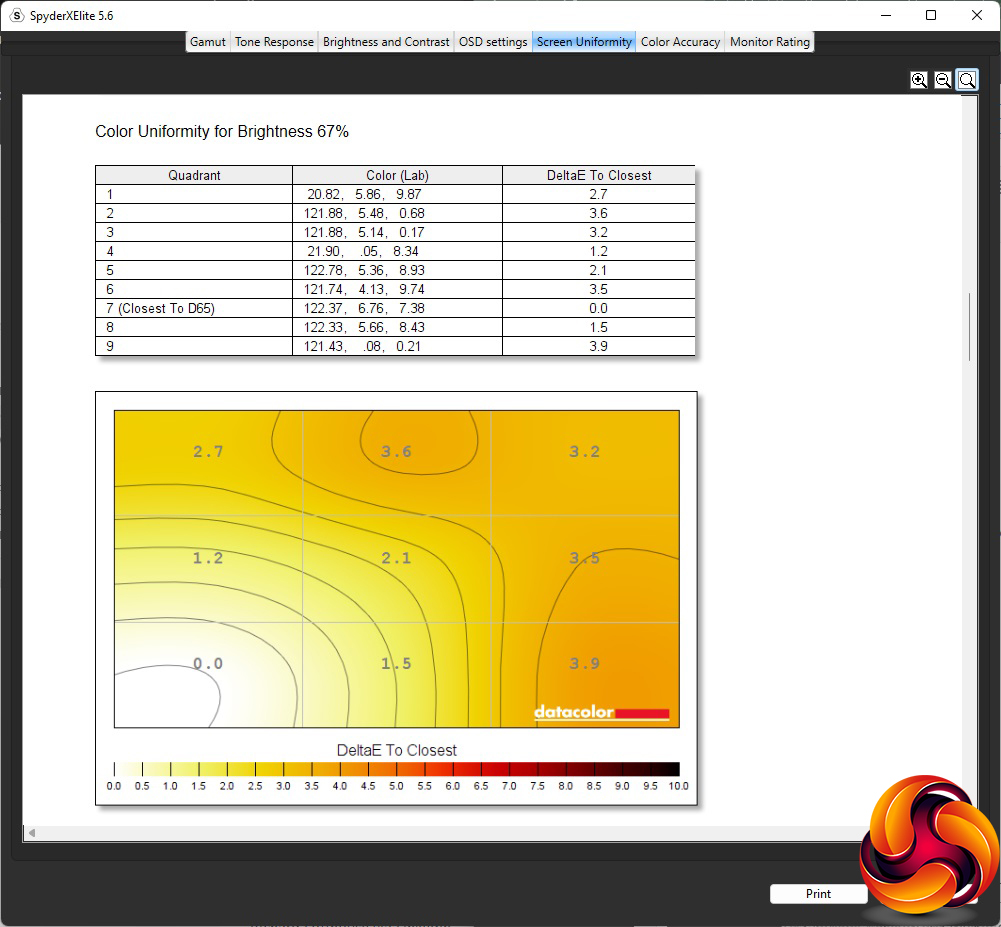The height and width of the screenshot is (927, 1001).
Task: Switch to the Tone Response tab
Action: 274,42
